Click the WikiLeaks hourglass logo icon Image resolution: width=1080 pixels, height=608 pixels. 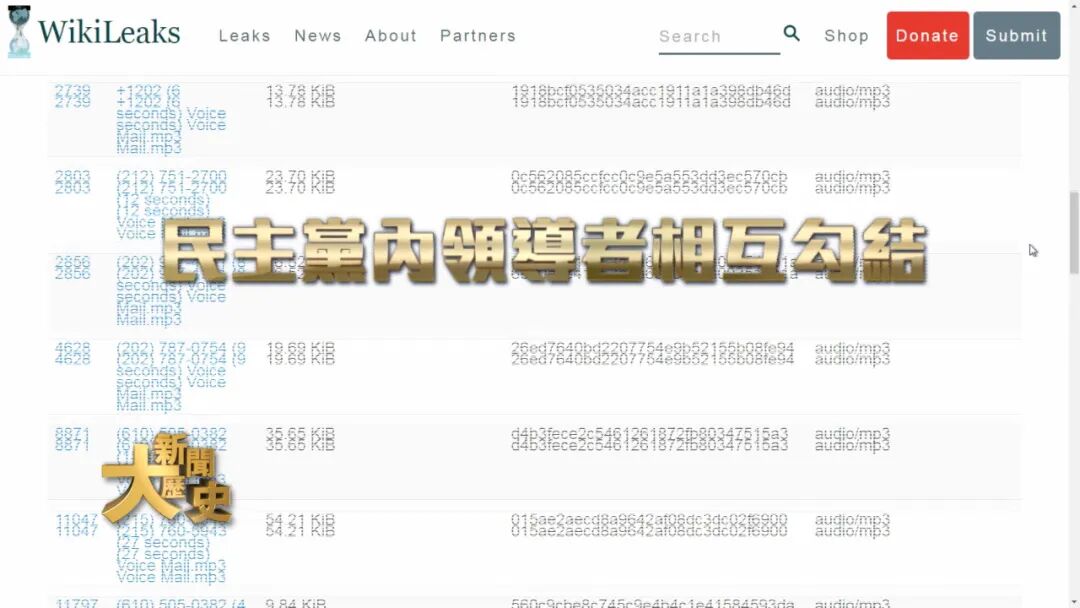19,32
